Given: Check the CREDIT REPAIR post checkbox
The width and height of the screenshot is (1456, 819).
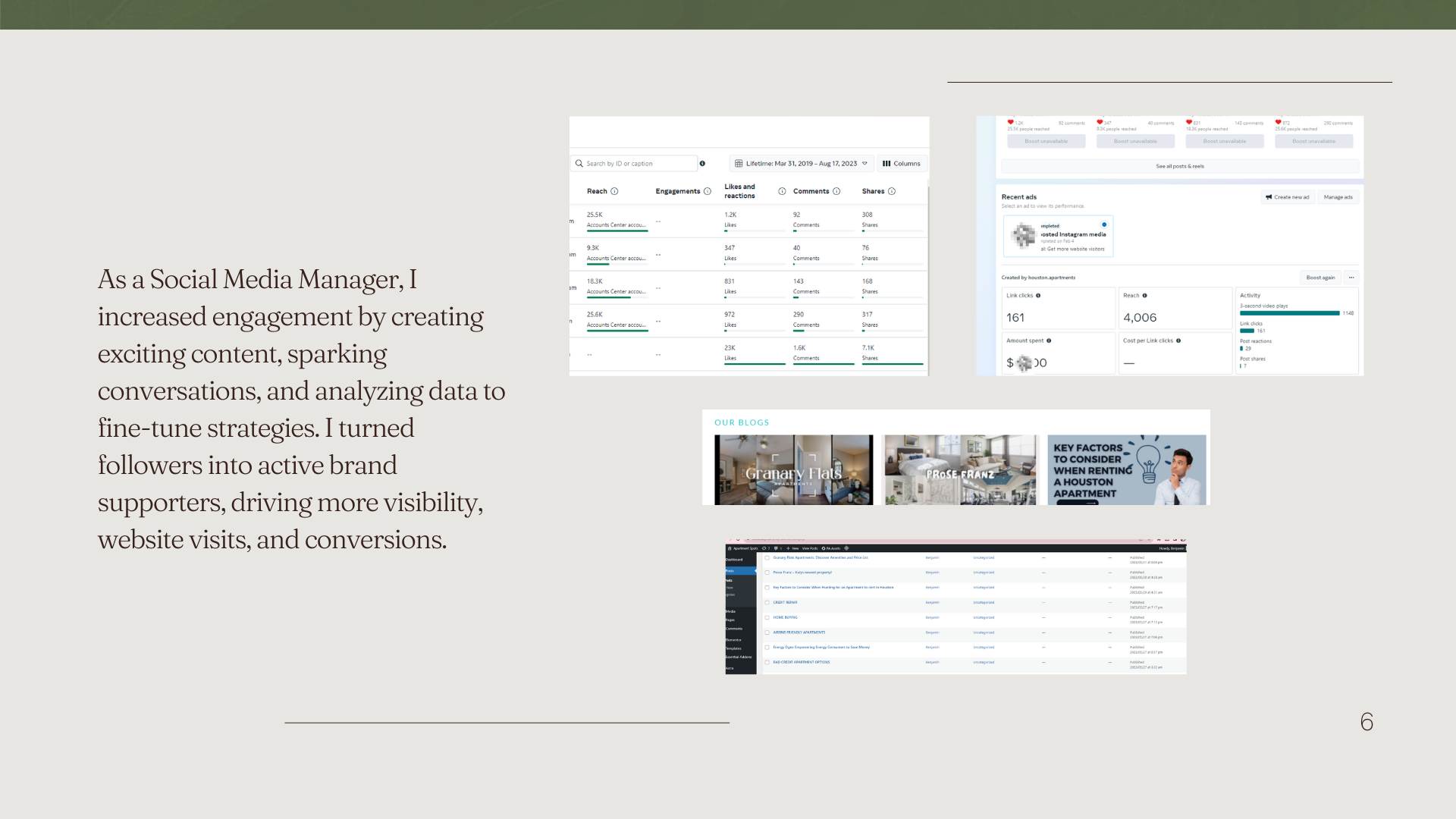Looking at the screenshot, I should 767,603.
